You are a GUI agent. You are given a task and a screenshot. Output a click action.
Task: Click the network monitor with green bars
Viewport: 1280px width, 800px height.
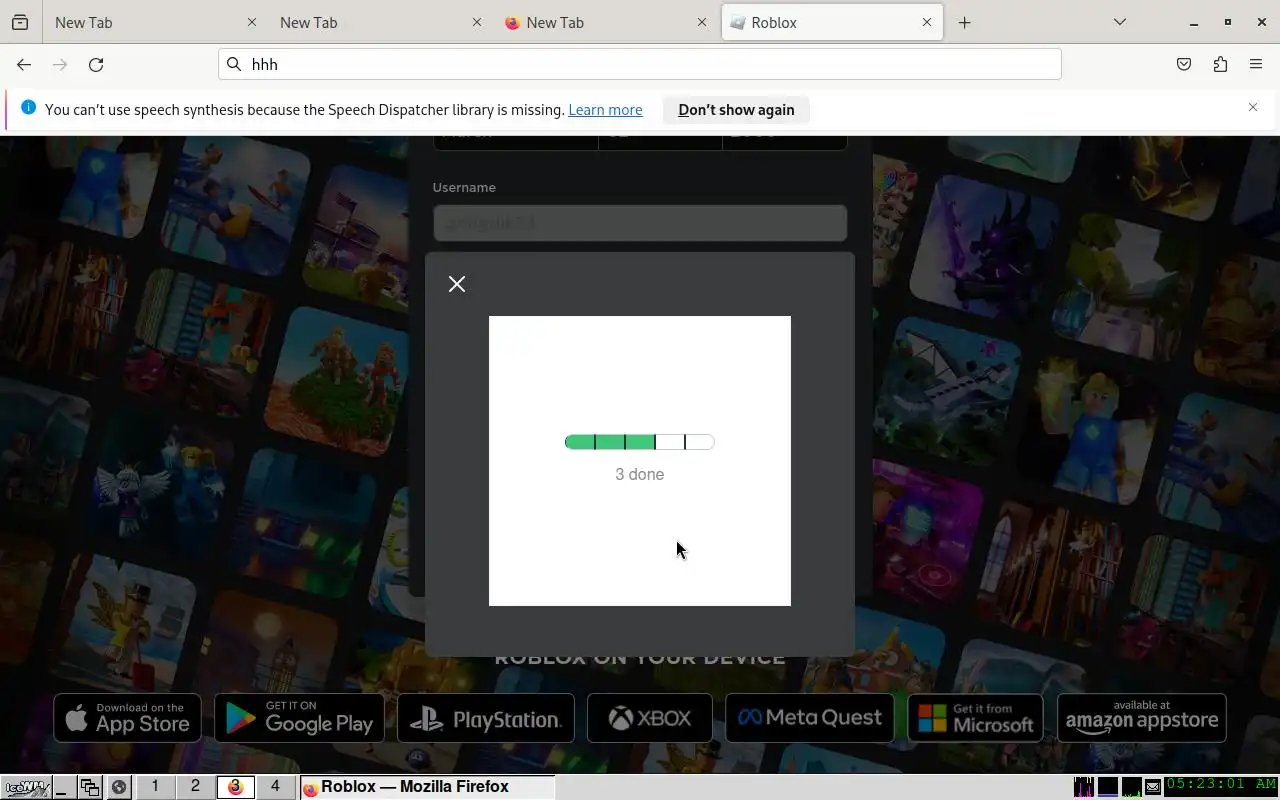pyautogui.click(x=1131, y=787)
